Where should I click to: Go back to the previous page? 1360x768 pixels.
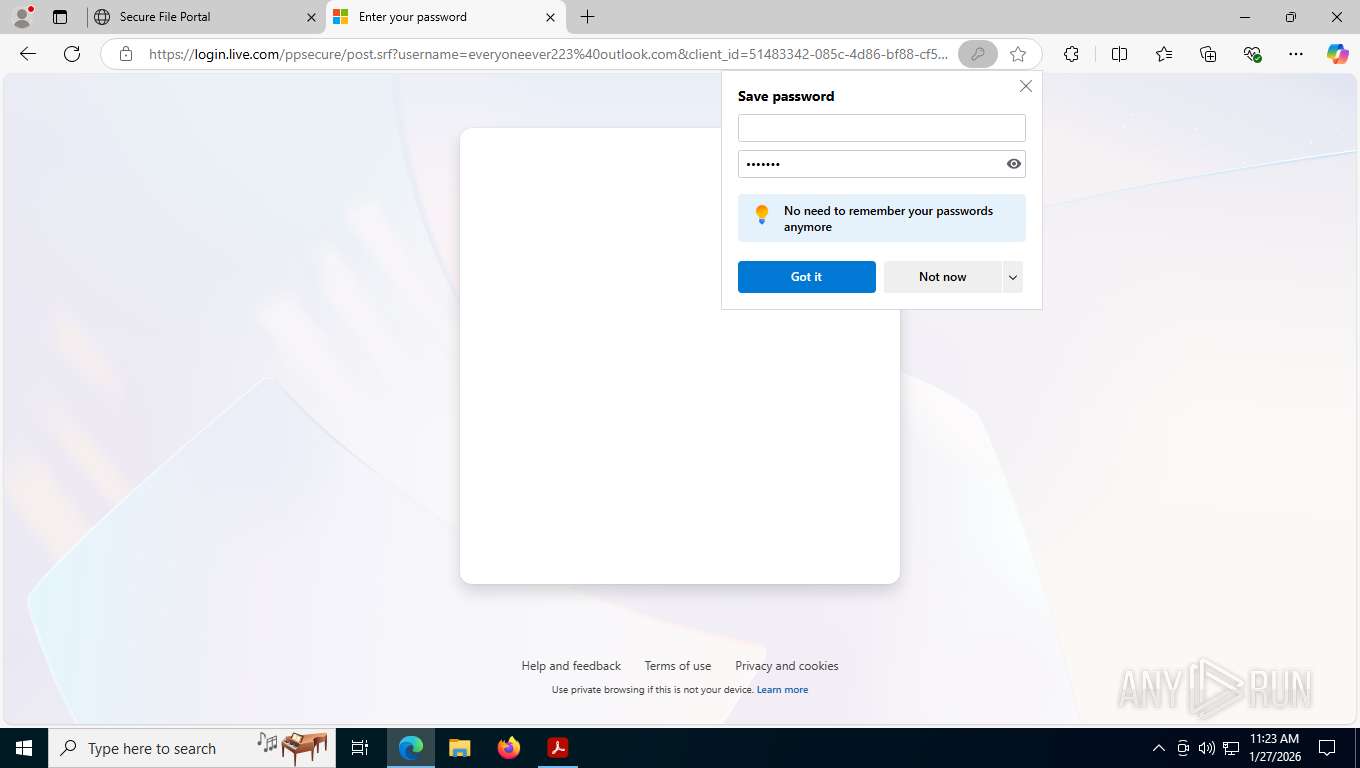[x=28, y=54]
